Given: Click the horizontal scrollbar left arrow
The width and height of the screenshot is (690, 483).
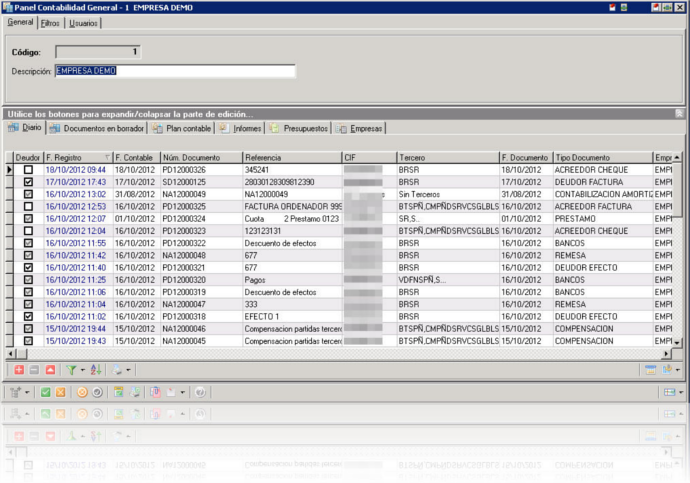Looking at the screenshot, I should tap(11, 353).
